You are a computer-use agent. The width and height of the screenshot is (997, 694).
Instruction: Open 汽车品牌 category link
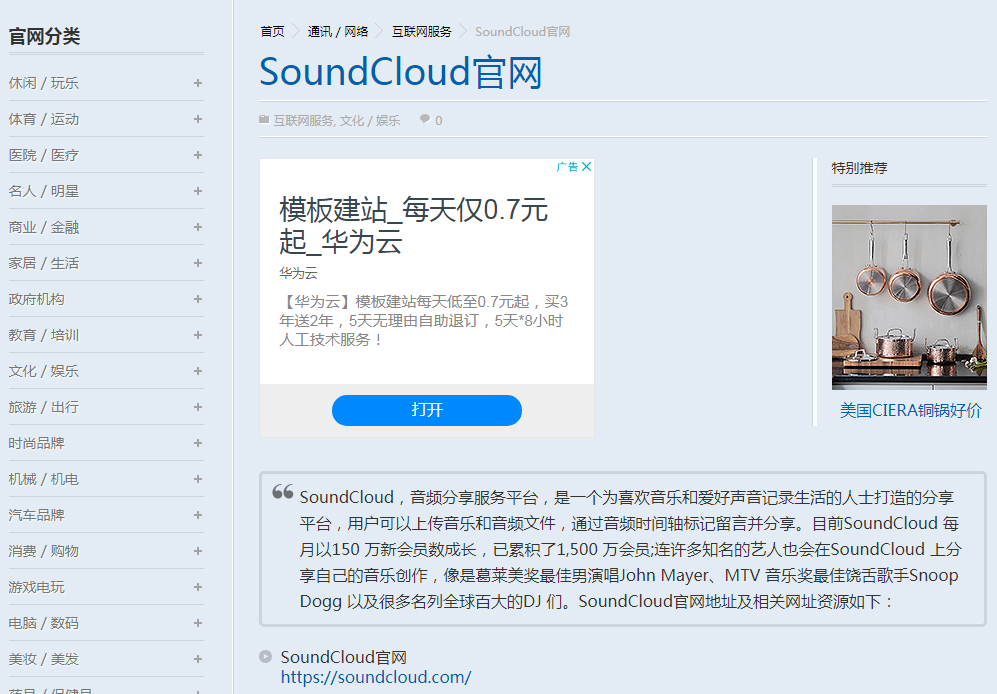click(37, 515)
